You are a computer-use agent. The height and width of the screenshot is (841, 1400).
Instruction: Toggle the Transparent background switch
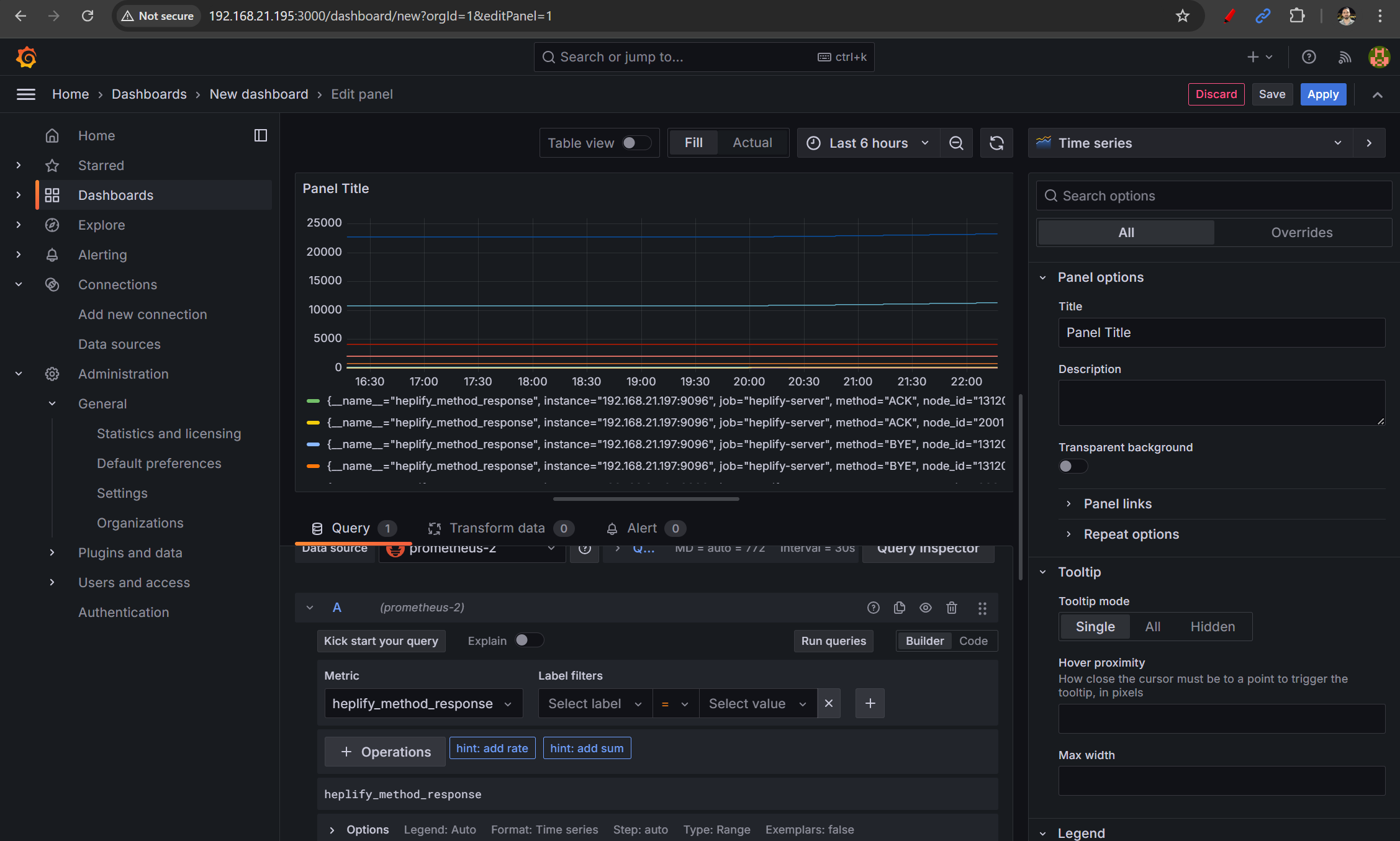1073,466
